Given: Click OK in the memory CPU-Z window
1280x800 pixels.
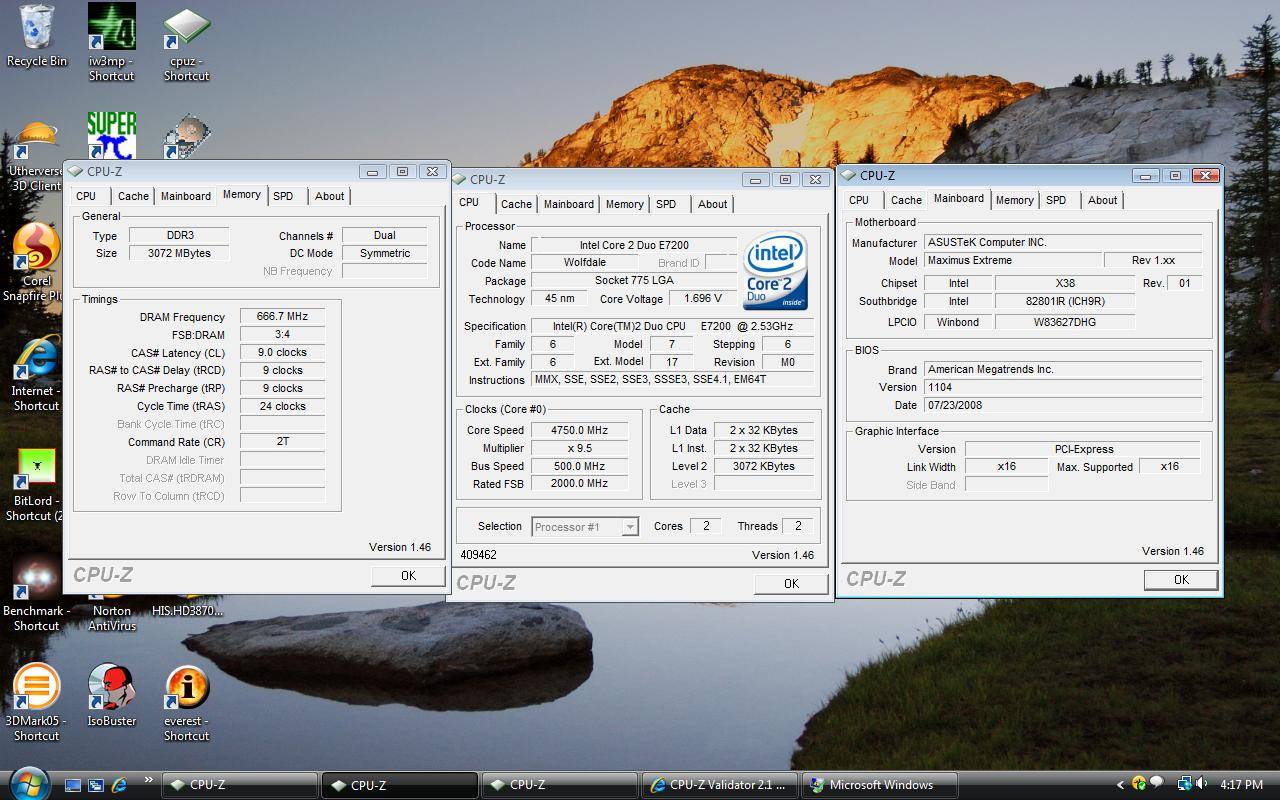Looking at the screenshot, I should click(x=408, y=575).
